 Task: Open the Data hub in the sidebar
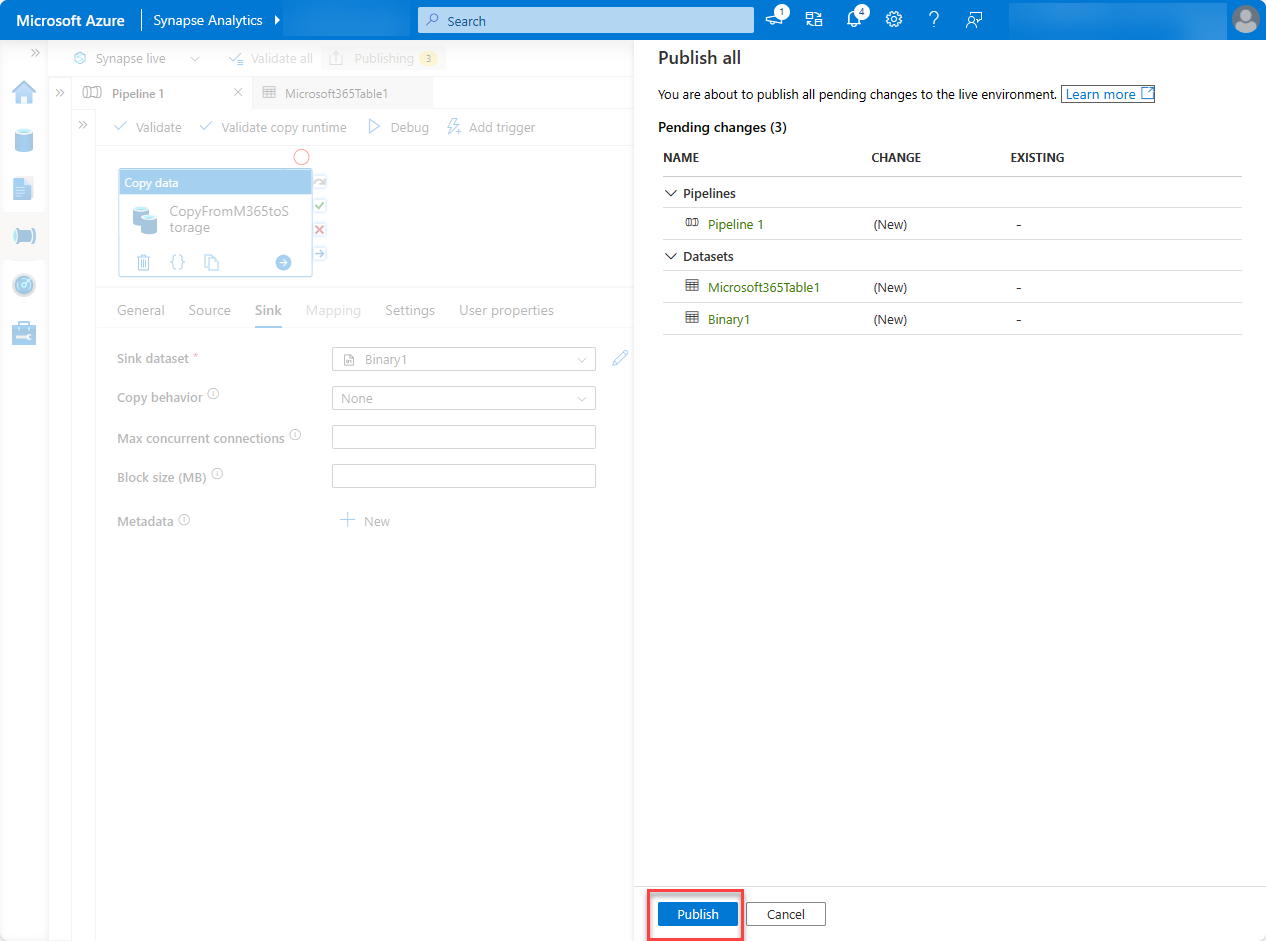tap(24, 140)
